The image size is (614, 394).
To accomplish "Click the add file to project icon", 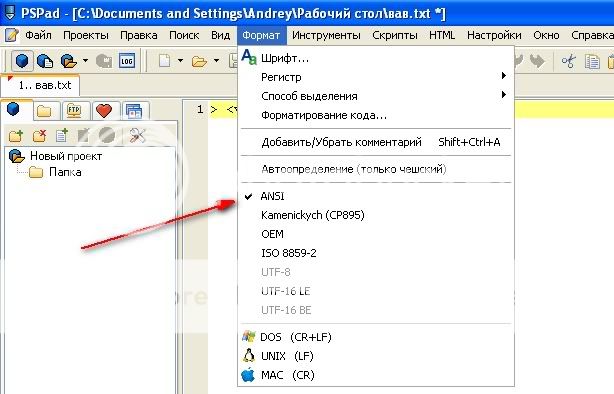I will pos(61,136).
